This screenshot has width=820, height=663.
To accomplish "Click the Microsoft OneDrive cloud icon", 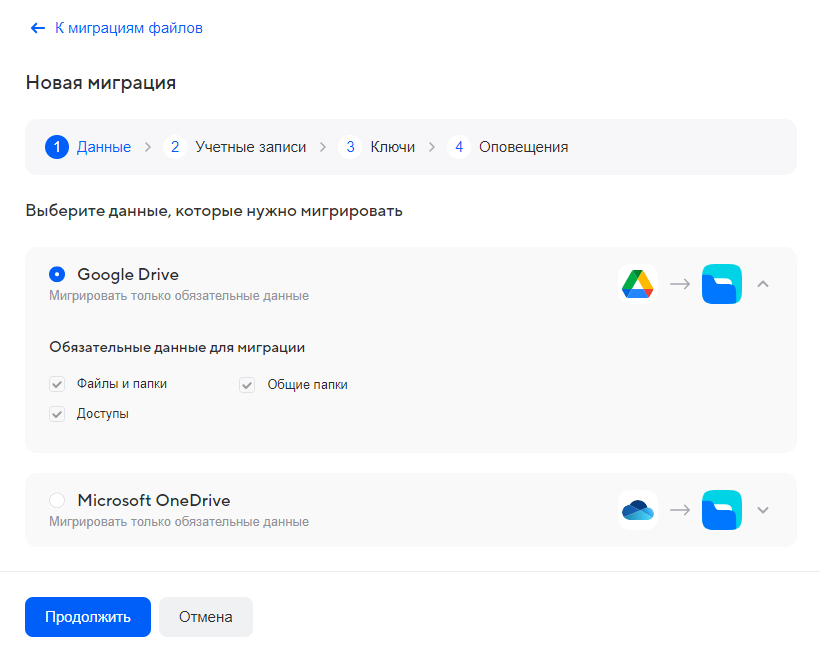I will tap(637, 509).
